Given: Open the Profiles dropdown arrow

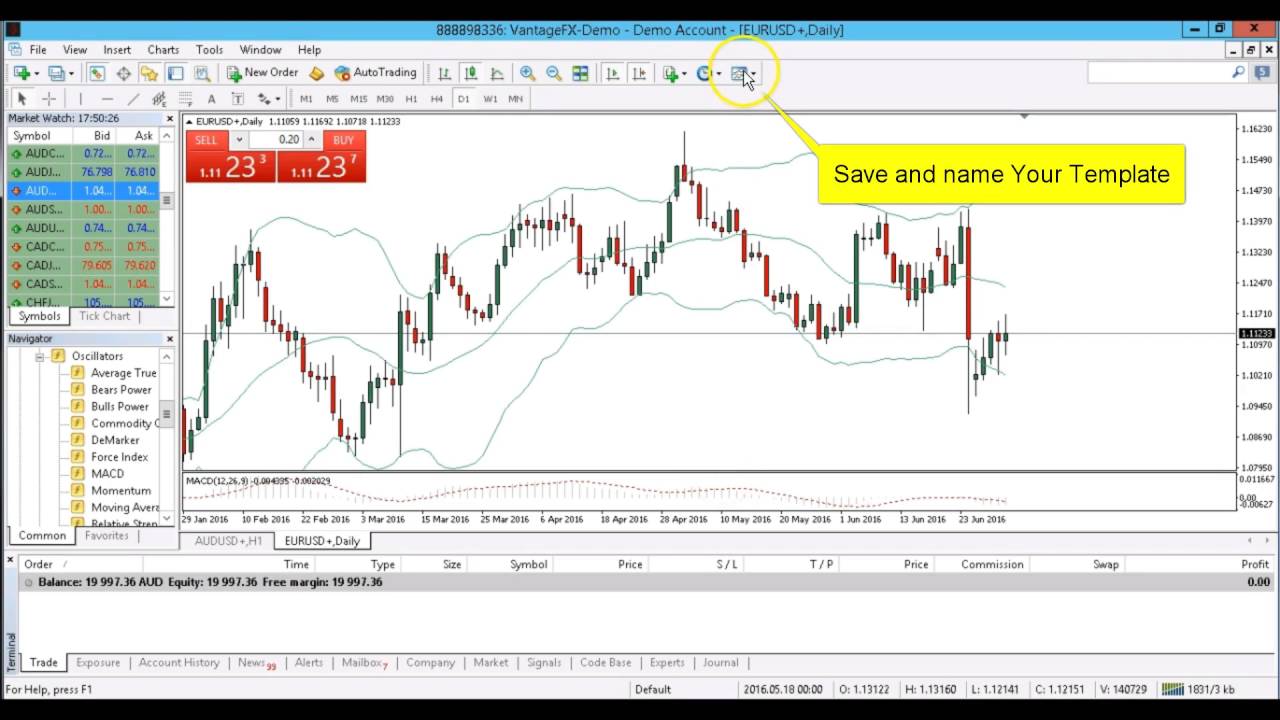Looking at the screenshot, I should [71, 73].
